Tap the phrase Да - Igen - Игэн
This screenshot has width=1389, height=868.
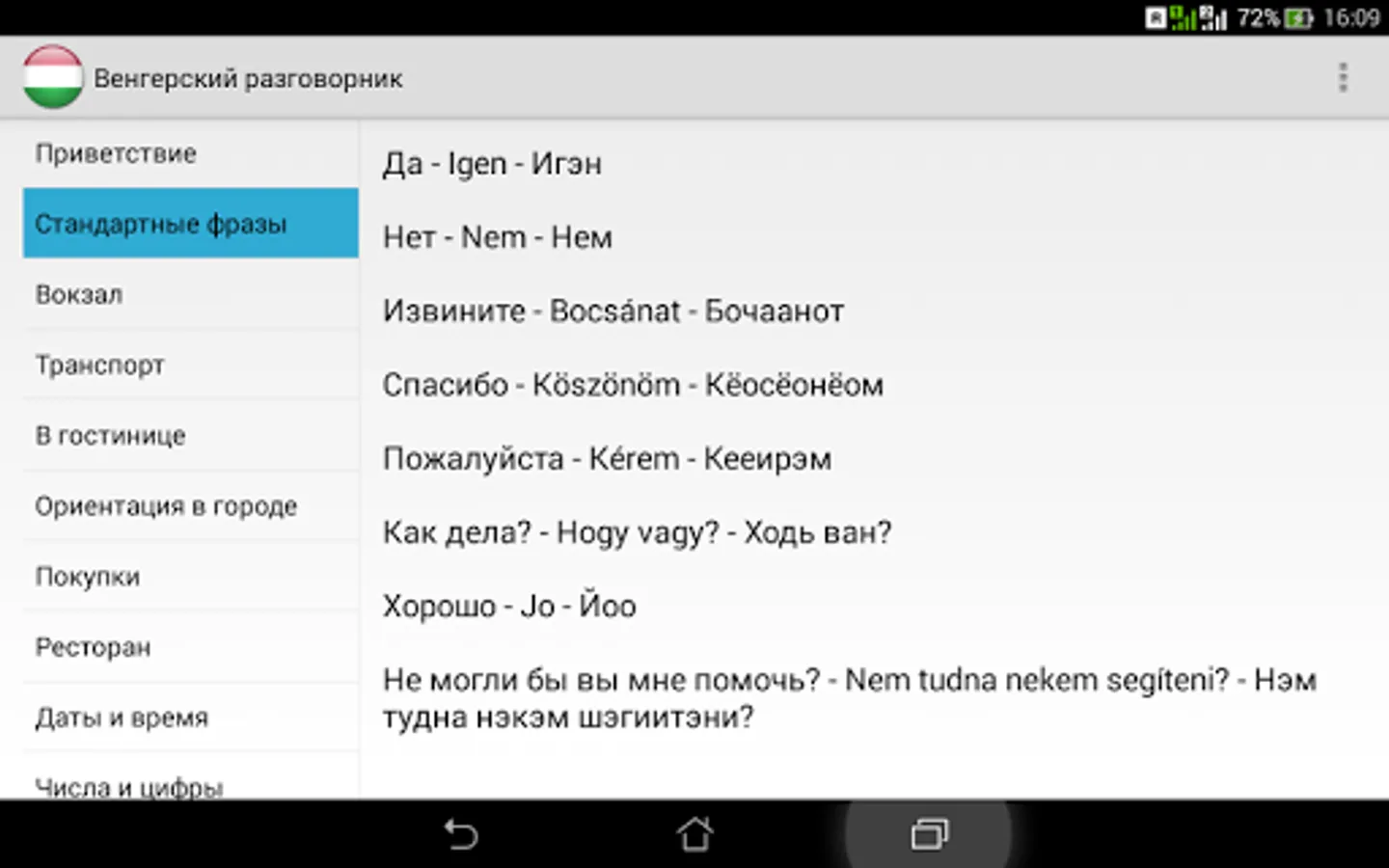tap(492, 164)
